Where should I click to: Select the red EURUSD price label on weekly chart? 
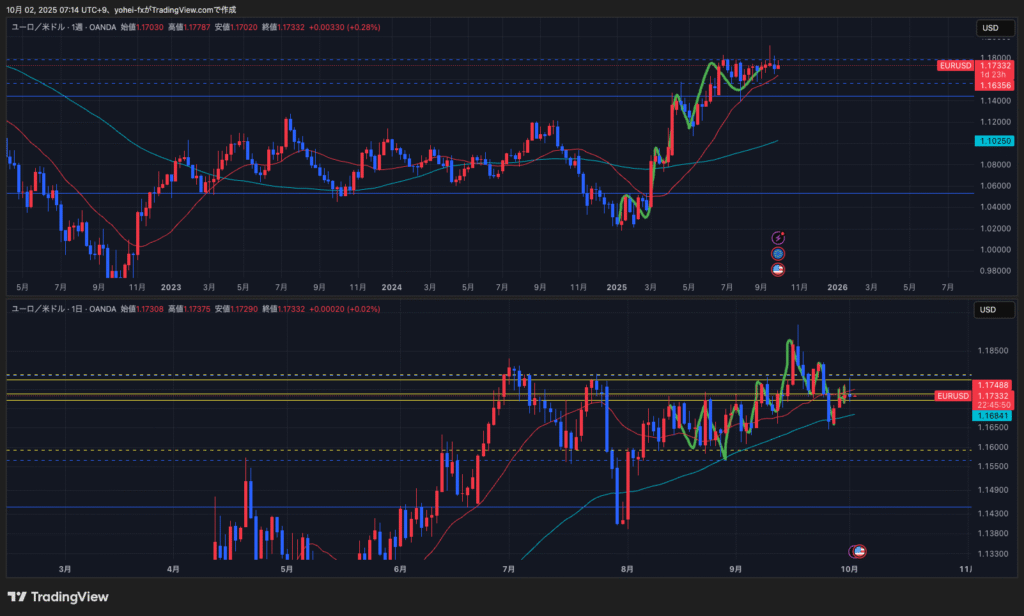(x=955, y=66)
